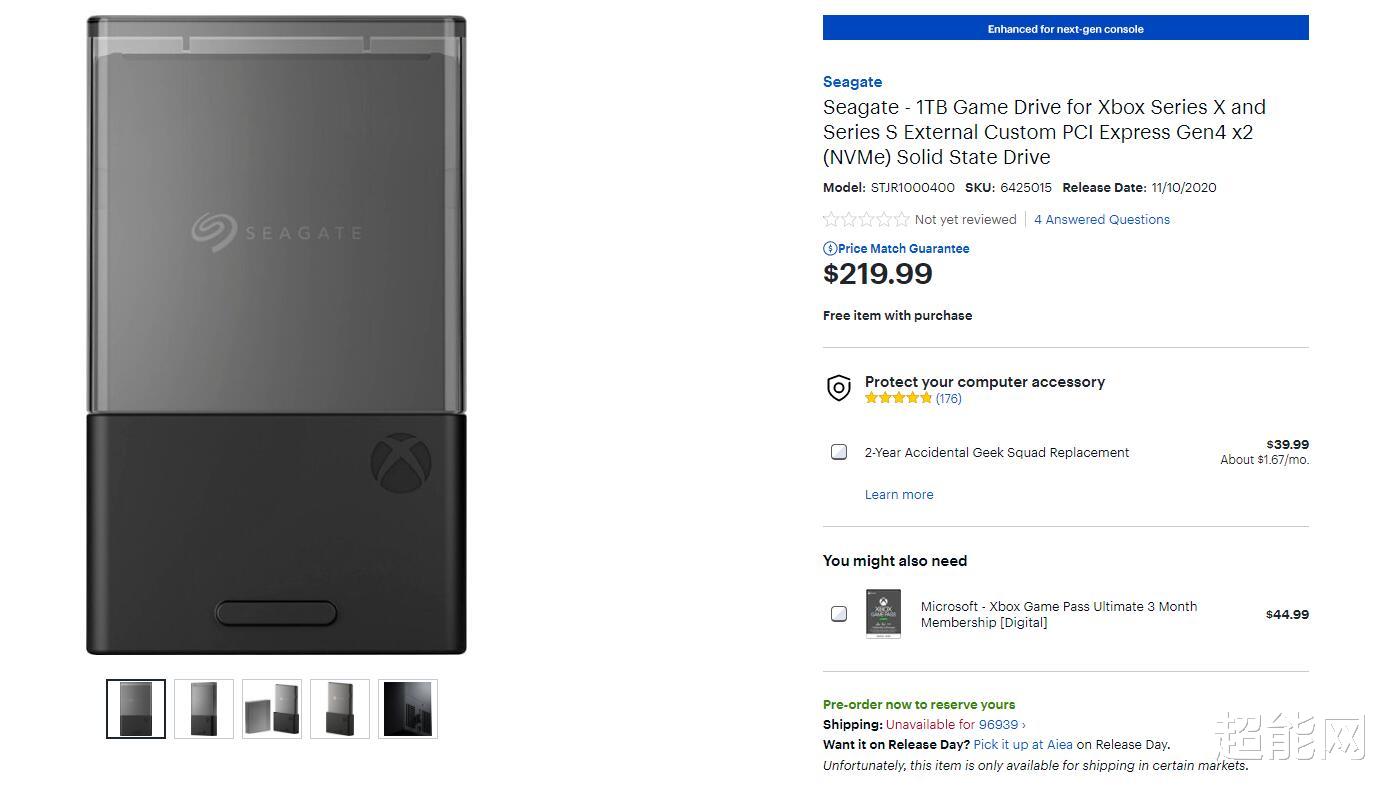
Task: Select the fourth product thumbnail
Action: pyautogui.click(x=340, y=709)
